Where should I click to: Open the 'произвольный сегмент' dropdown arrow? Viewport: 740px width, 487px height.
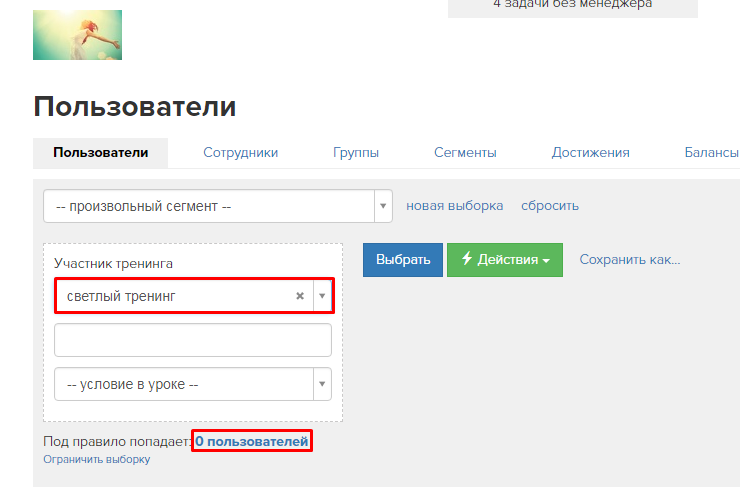[383, 206]
